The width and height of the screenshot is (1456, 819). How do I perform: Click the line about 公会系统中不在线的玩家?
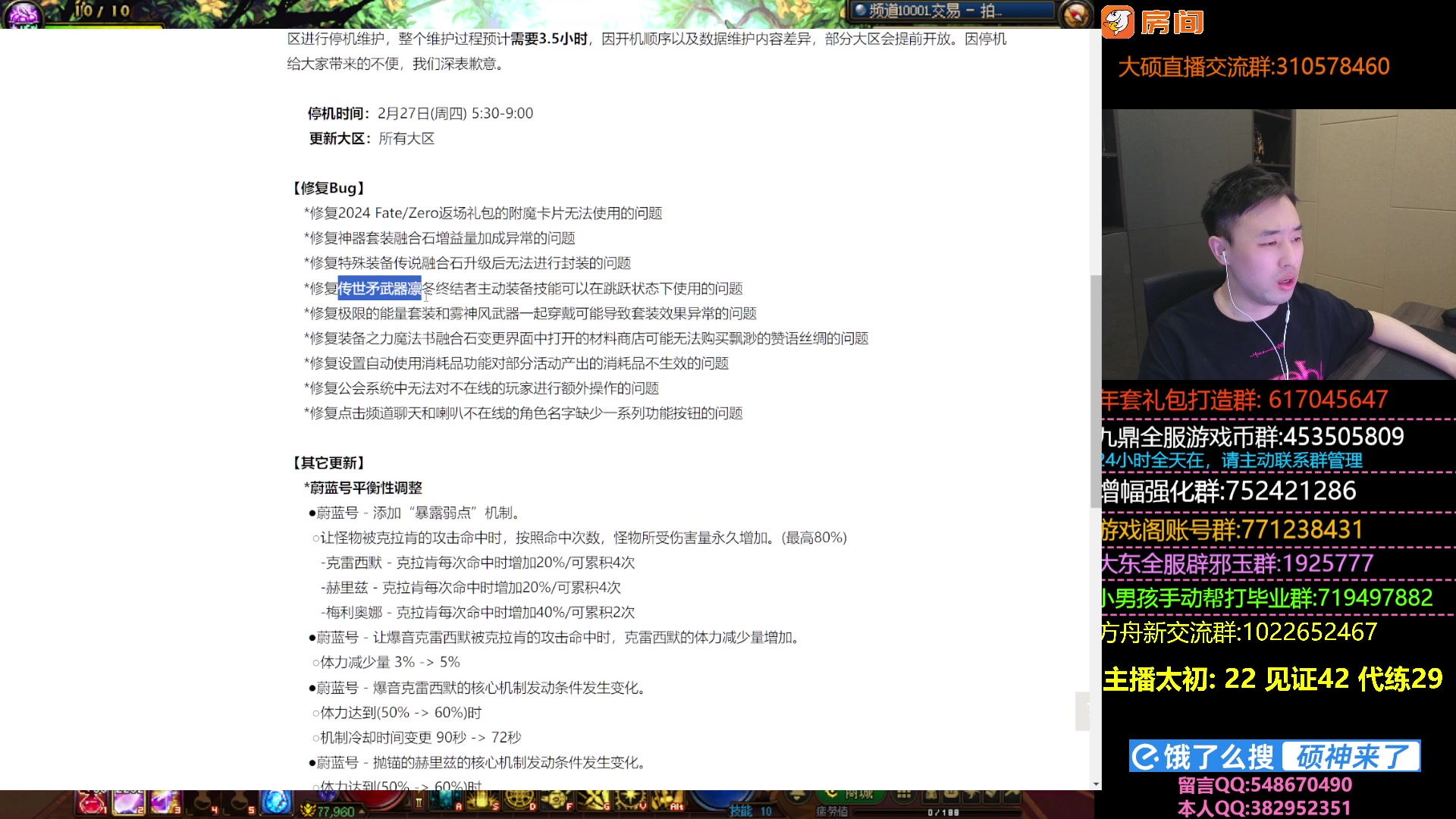coord(482,388)
